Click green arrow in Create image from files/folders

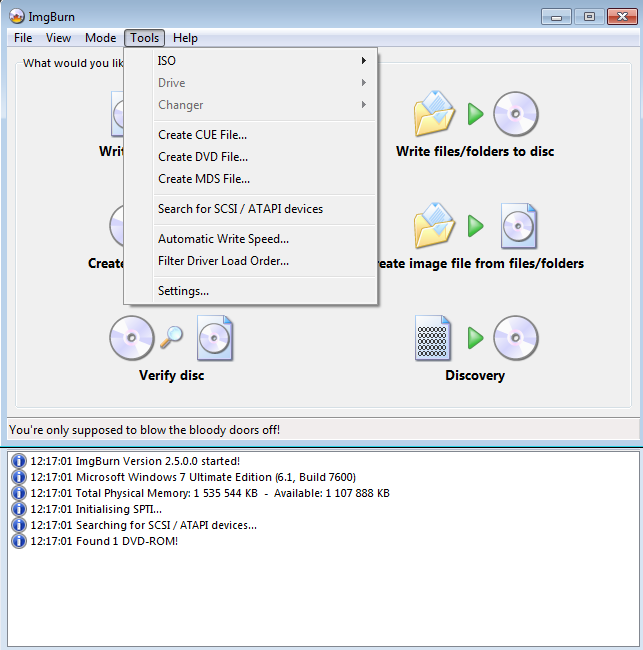coord(476,226)
